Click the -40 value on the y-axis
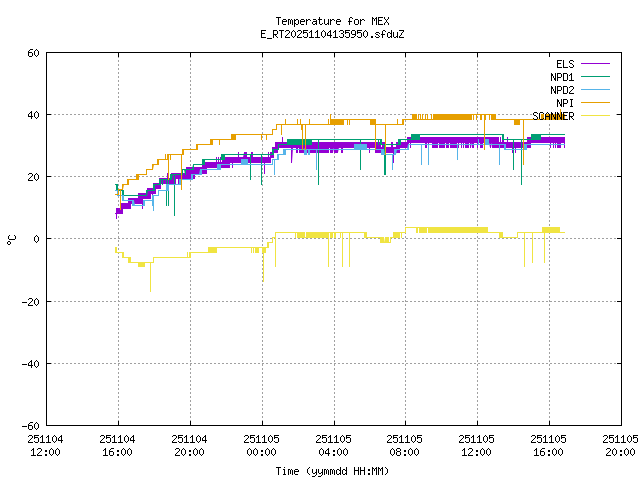The image size is (640, 480). tap(30, 363)
